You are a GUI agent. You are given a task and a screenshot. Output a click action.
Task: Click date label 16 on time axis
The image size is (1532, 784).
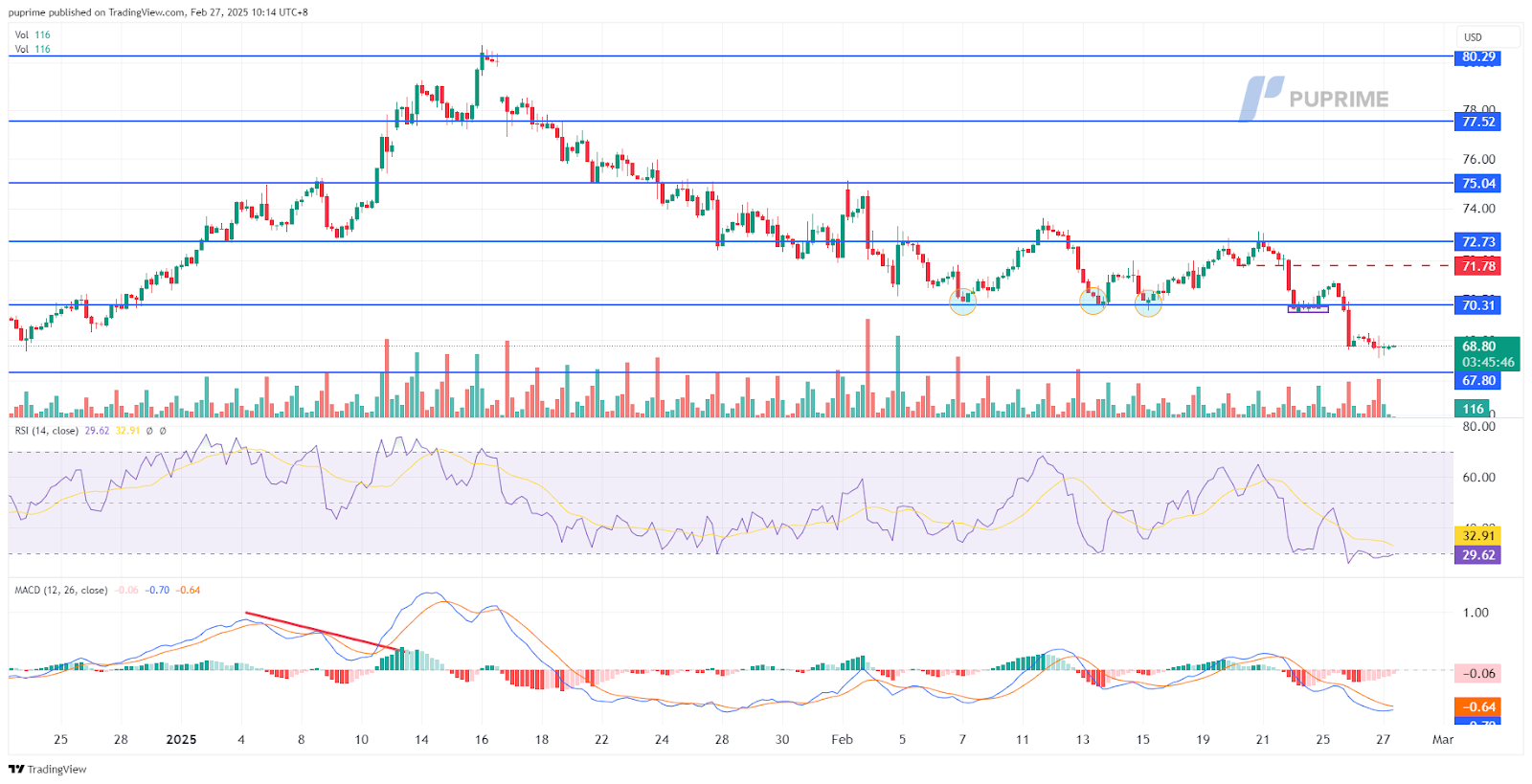point(482,739)
